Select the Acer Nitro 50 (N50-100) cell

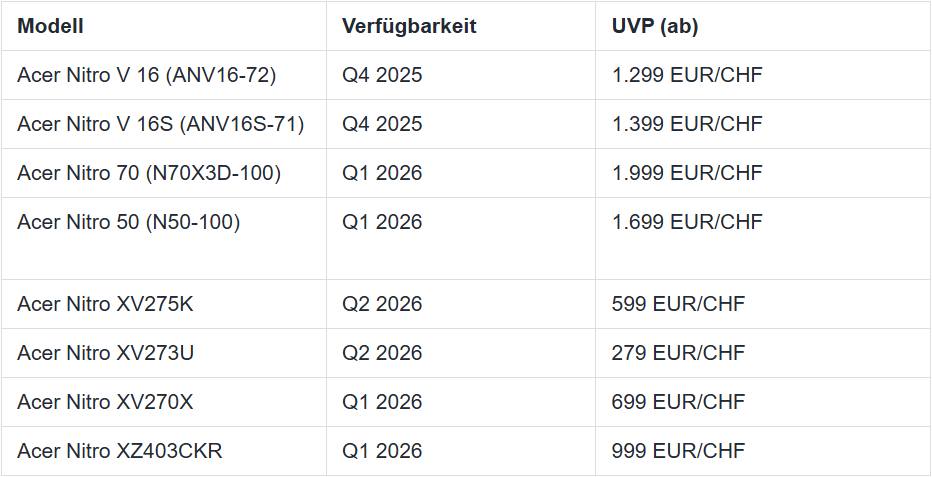(163, 238)
